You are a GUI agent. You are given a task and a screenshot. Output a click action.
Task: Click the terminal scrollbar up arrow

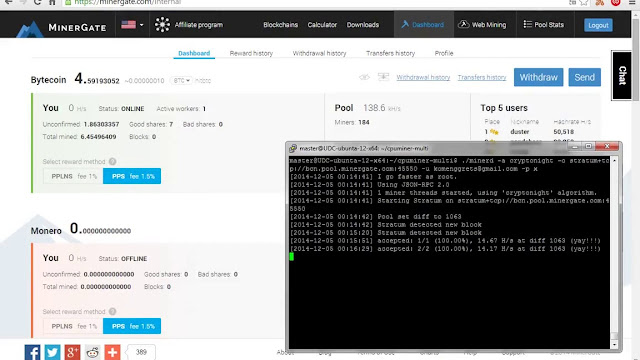(614, 161)
